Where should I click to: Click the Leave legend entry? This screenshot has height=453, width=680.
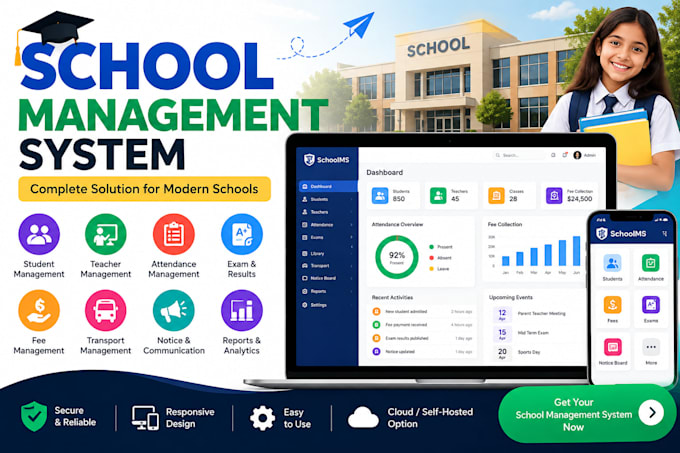pyautogui.click(x=439, y=269)
